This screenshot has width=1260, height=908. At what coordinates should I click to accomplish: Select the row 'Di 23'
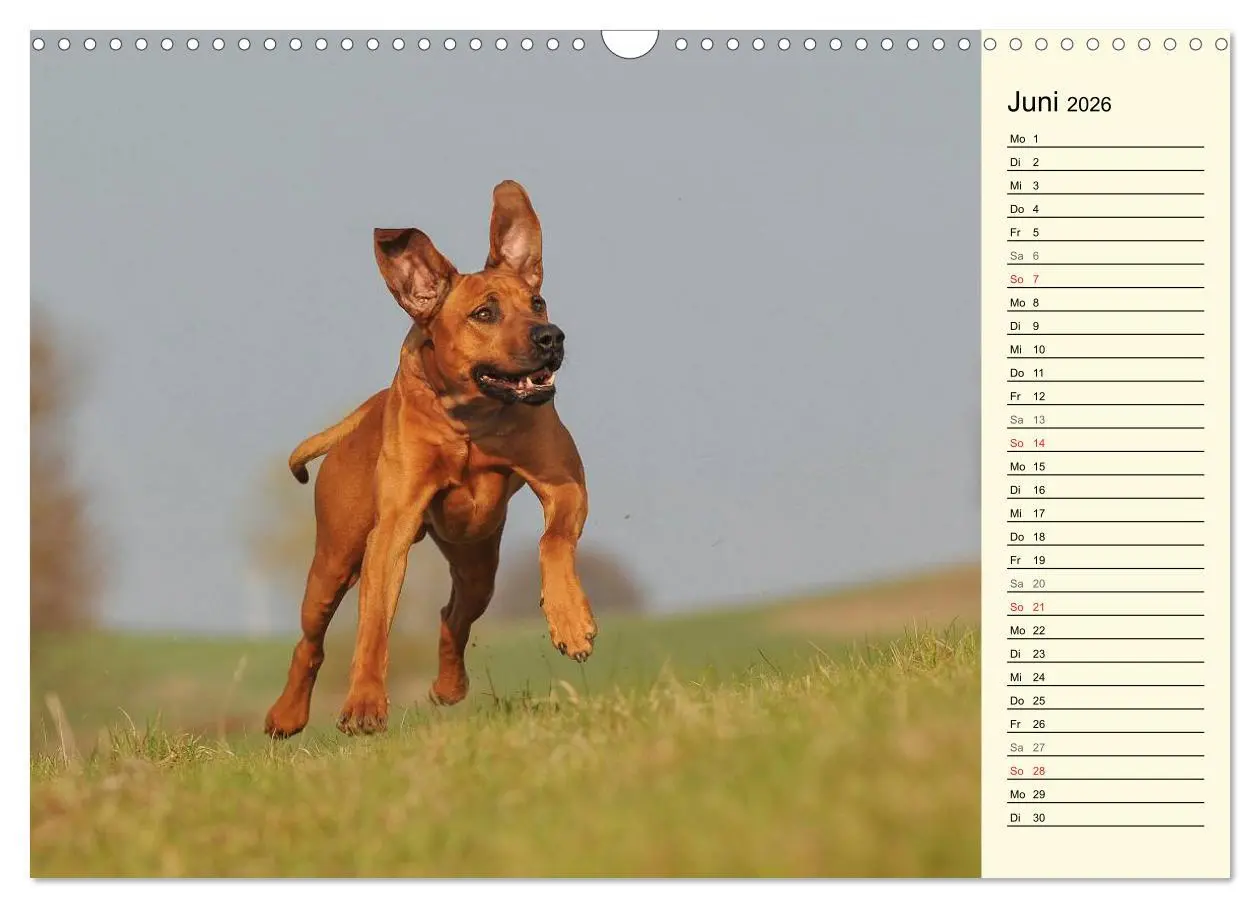coord(1105,653)
